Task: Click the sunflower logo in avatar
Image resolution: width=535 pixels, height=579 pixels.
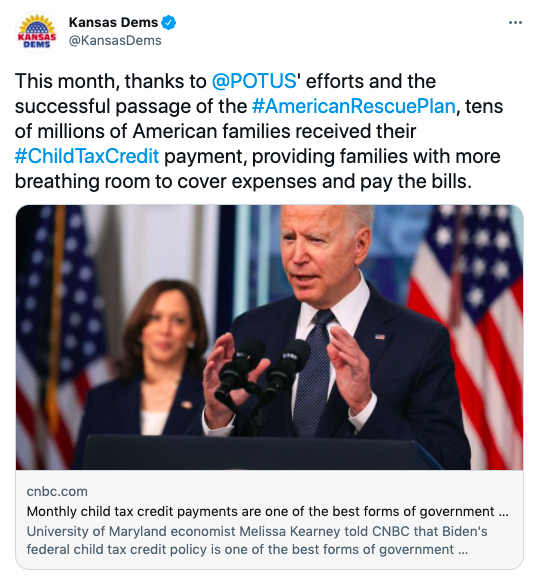Action: pyautogui.click(x=37, y=26)
